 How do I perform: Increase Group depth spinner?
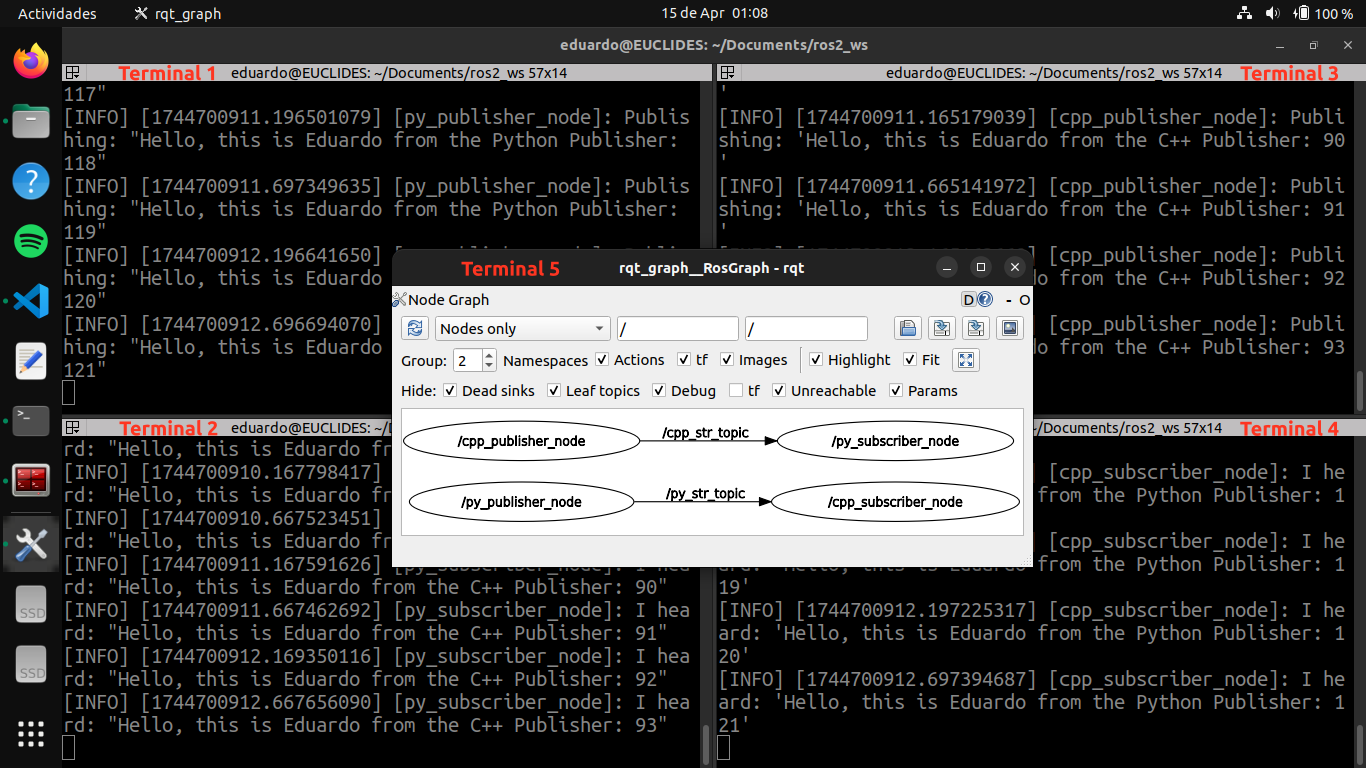coord(489,354)
